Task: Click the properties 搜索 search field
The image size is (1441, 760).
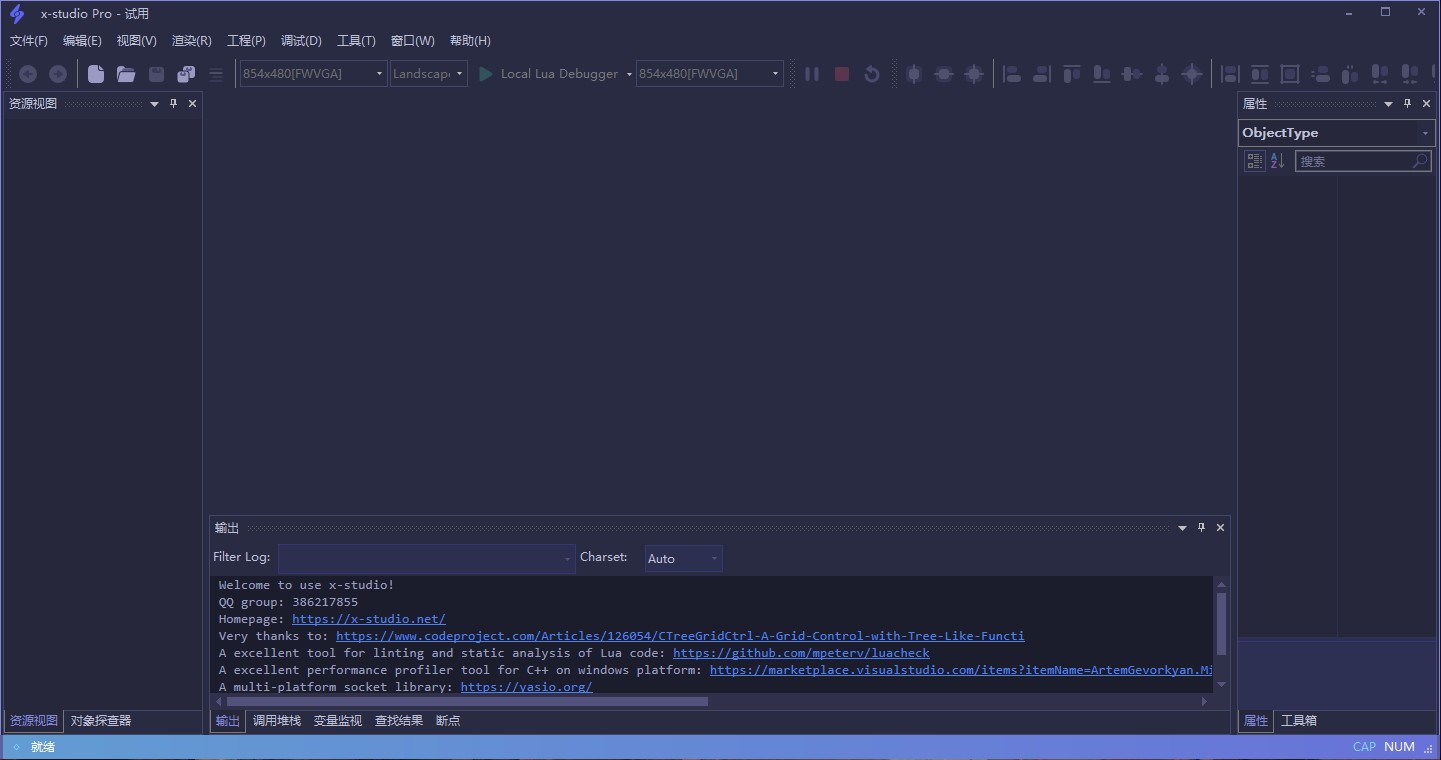Action: (x=1354, y=161)
